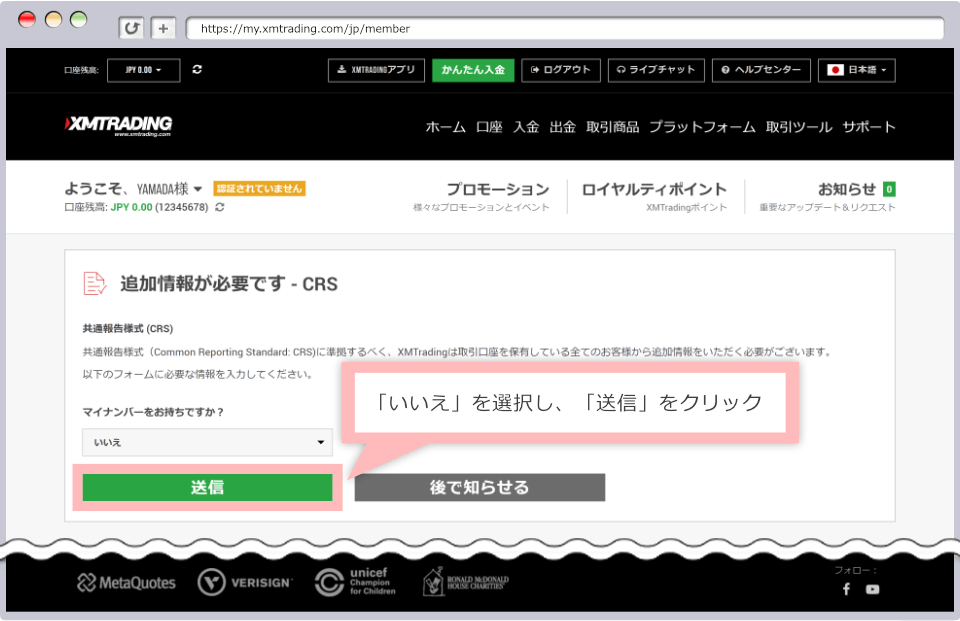
Task: Click the XMTRADINGアプリ download button
Action: coord(377,70)
